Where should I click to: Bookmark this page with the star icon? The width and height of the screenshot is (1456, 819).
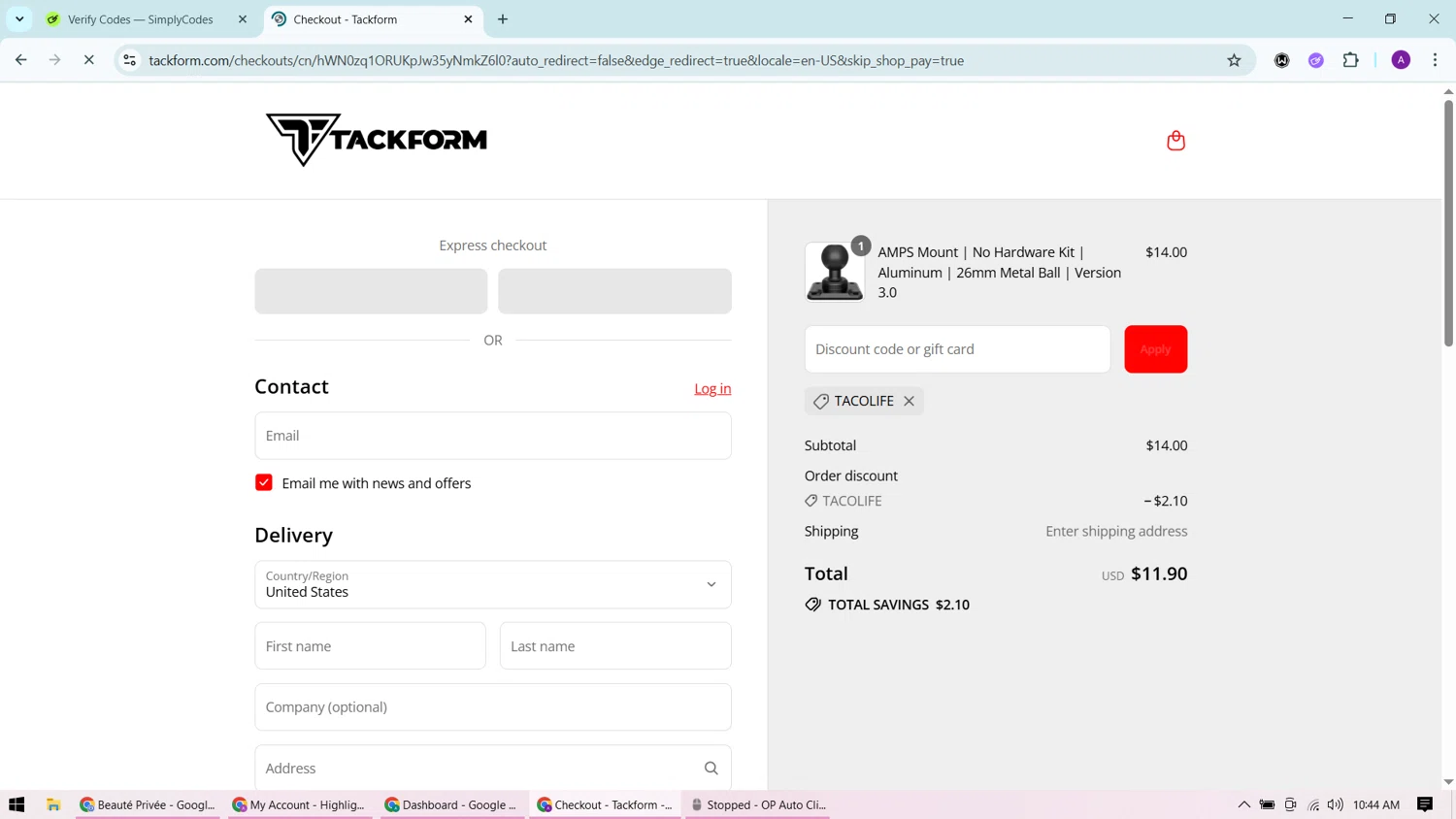[1234, 60]
